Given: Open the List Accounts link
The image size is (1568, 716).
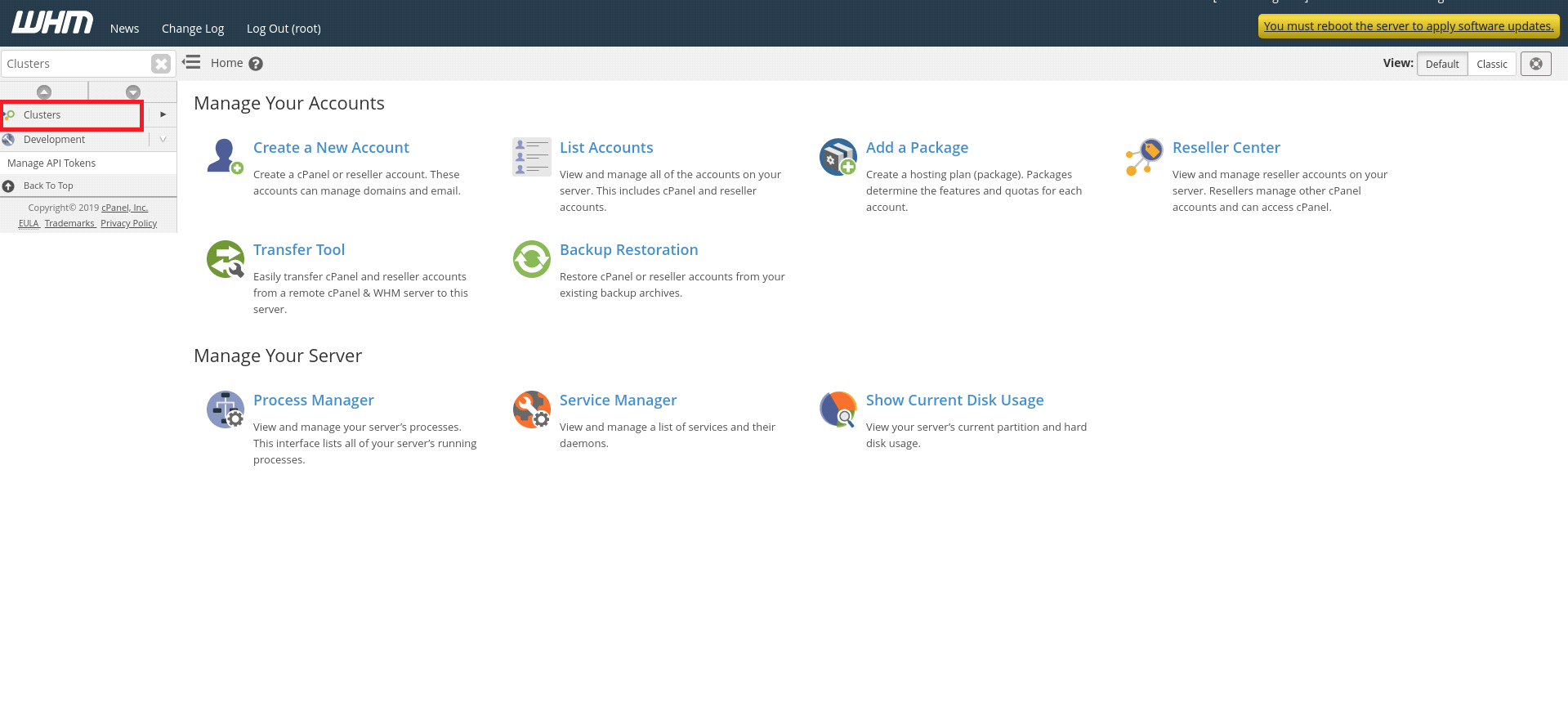Looking at the screenshot, I should point(606,148).
